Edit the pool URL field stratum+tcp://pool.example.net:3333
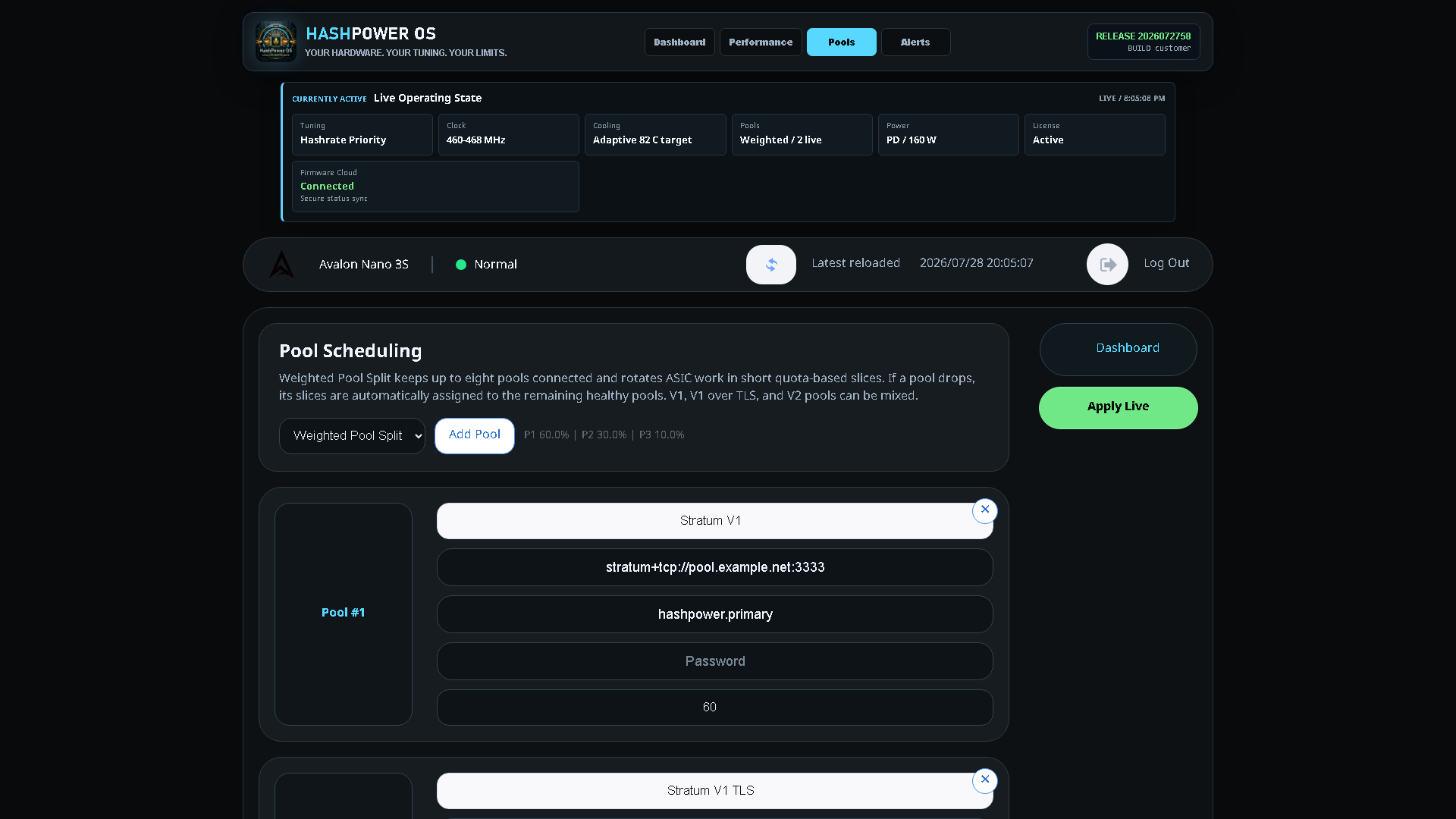The width and height of the screenshot is (1456, 819). (714, 567)
